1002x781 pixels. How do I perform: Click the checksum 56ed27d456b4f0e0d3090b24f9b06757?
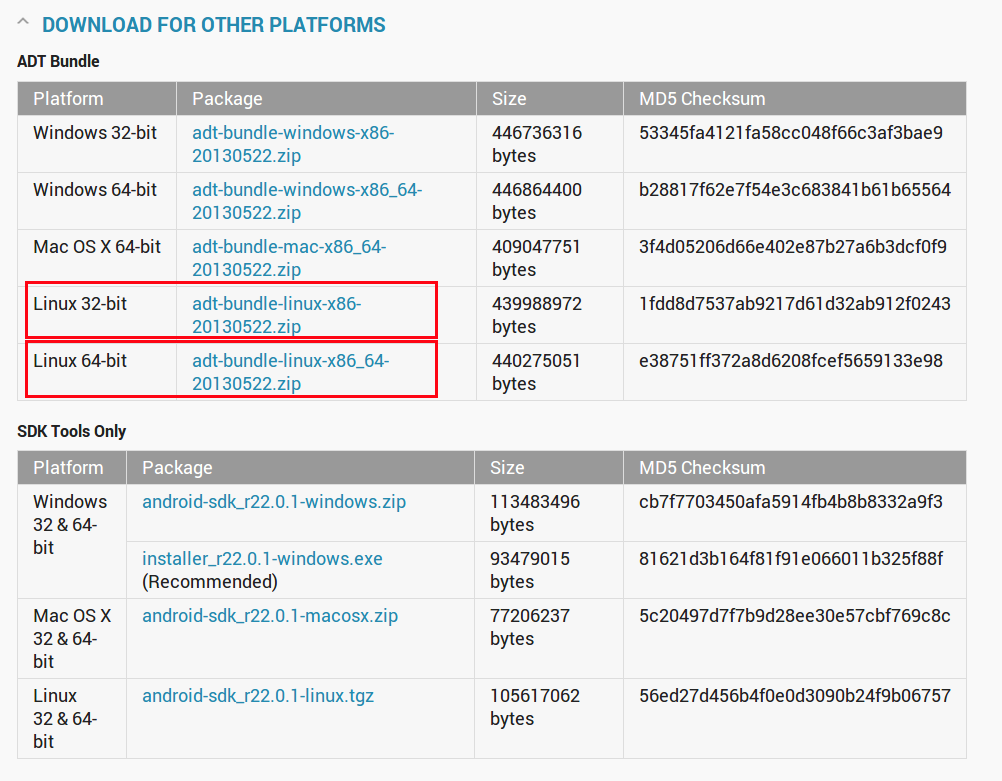point(794,695)
